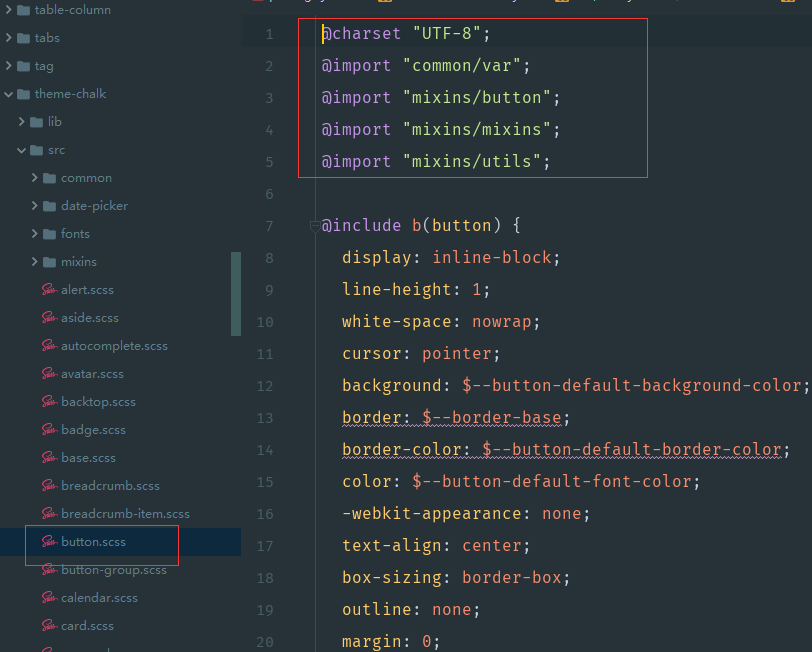The height and width of the screenshot is (652, 812).
Task: Collapse the theme-chalk folder
Action: click(8, 94)
